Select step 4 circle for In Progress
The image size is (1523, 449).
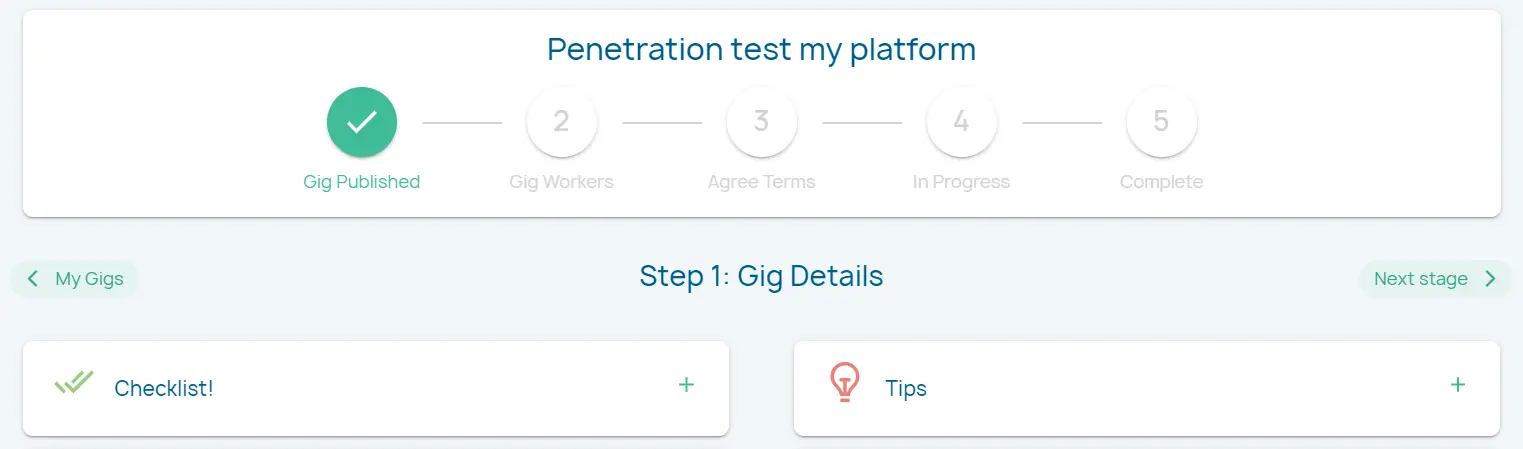pos(961,122)
